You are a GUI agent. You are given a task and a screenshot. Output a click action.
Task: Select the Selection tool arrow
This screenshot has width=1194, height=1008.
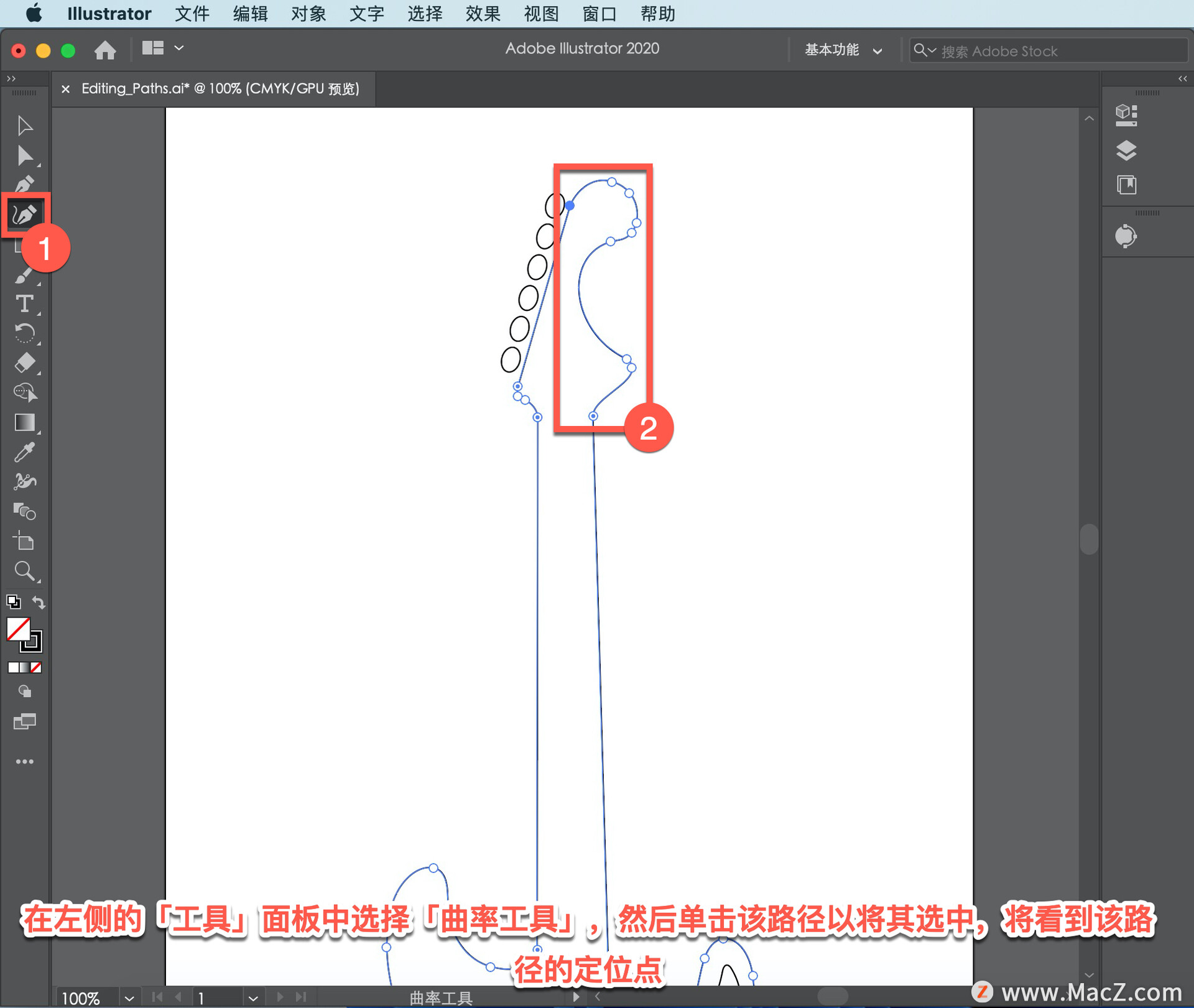(x=25, y=126)
